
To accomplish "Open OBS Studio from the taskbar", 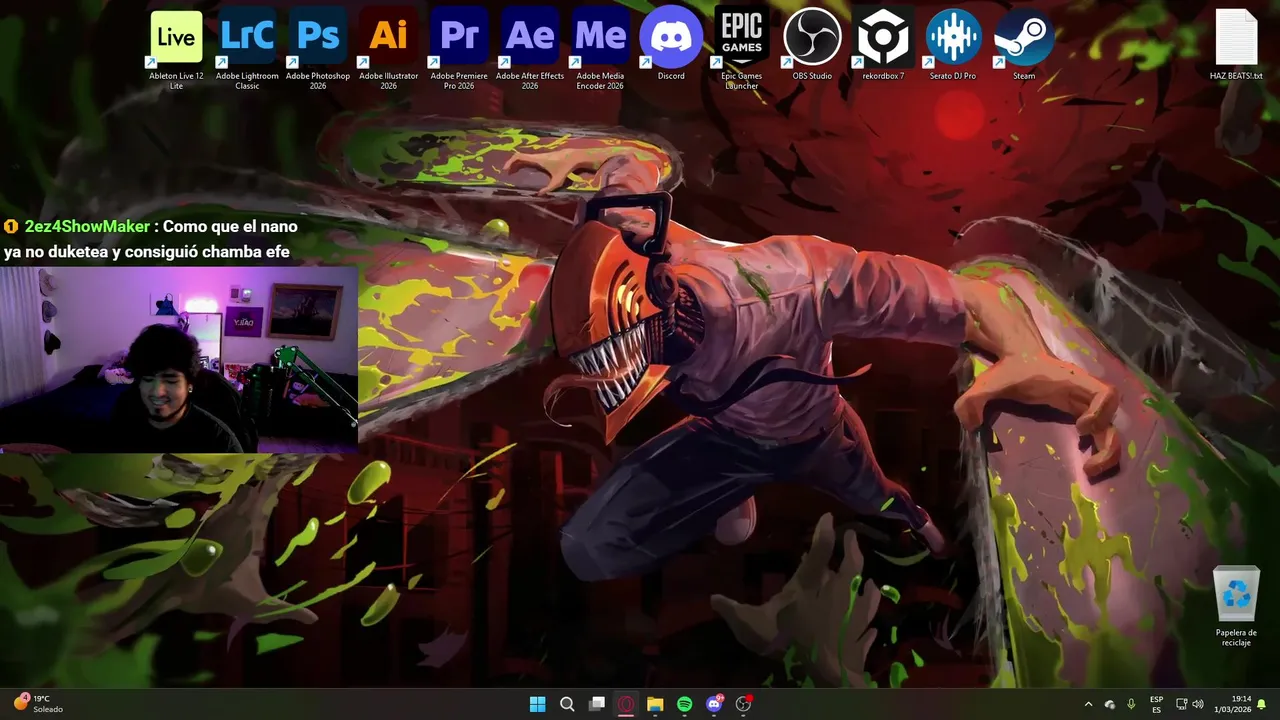I will click(743, 704).
